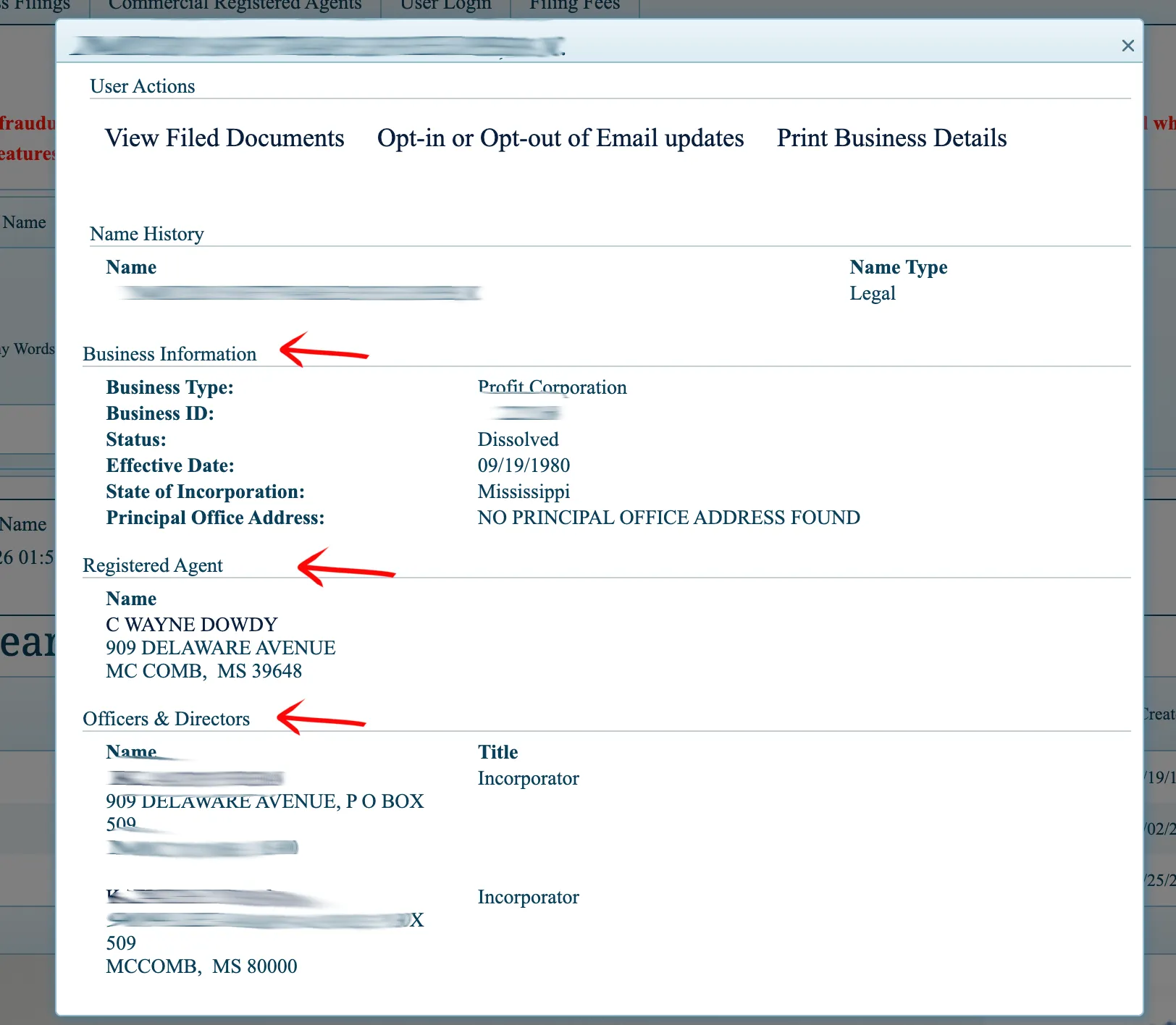Image resolution: width=1176 pixels, height=1025 pixels.
Task: Click Print Business Details
Action: coord(891,138)
